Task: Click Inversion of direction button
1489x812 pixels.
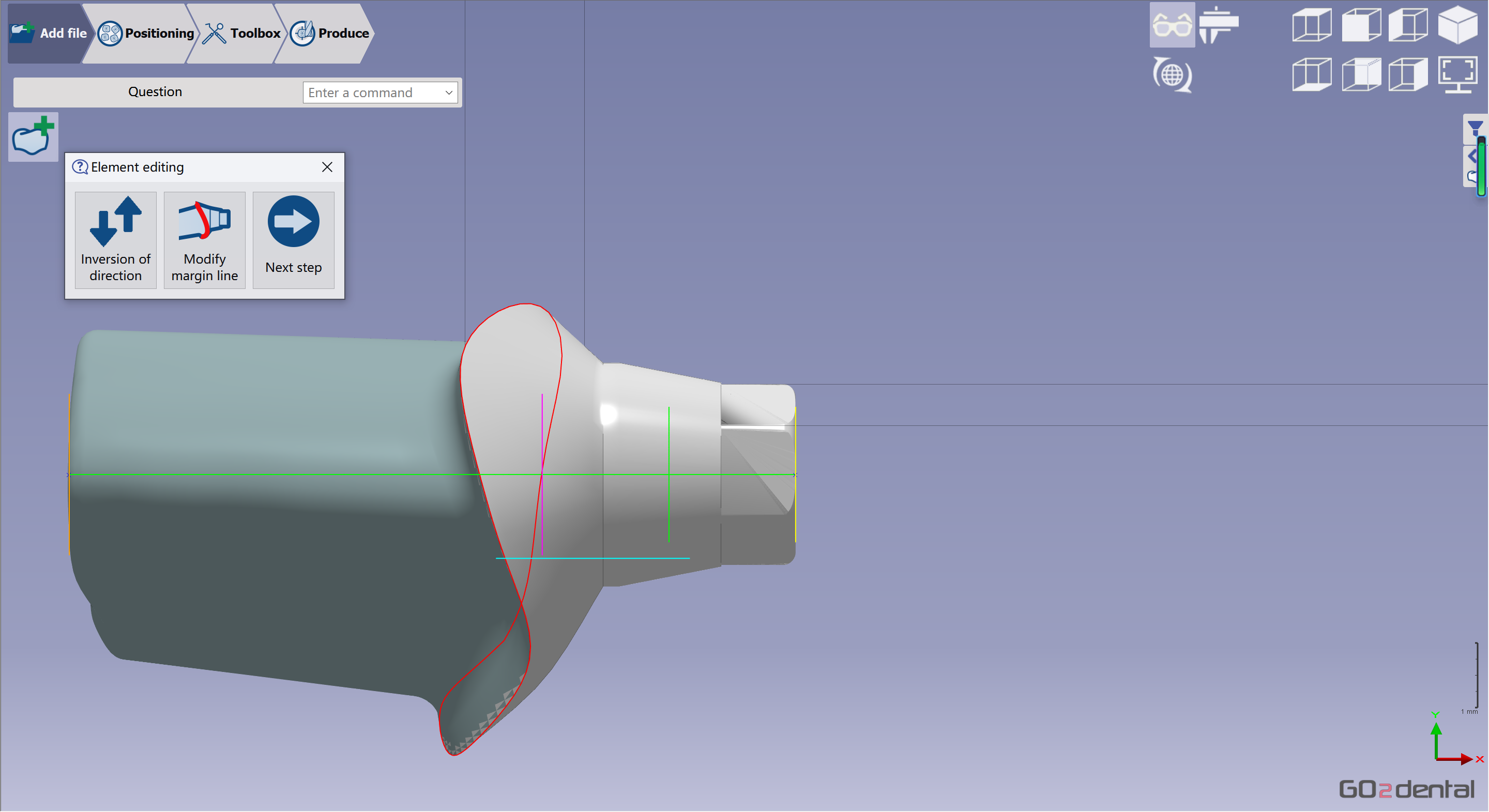Action: point(116,240)
